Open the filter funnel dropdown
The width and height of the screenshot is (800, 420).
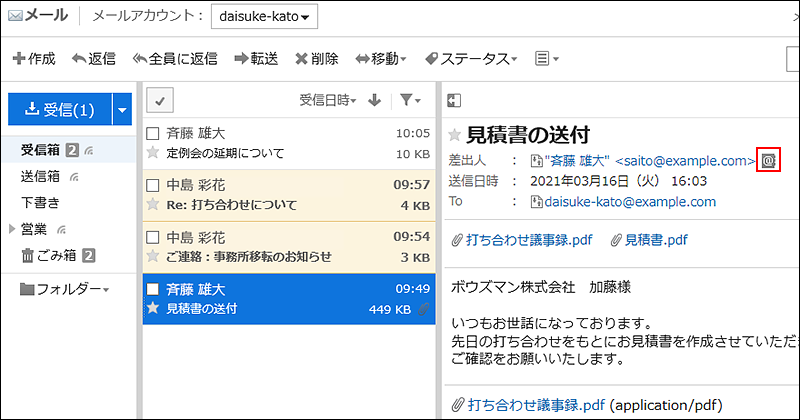coord(410,100)
